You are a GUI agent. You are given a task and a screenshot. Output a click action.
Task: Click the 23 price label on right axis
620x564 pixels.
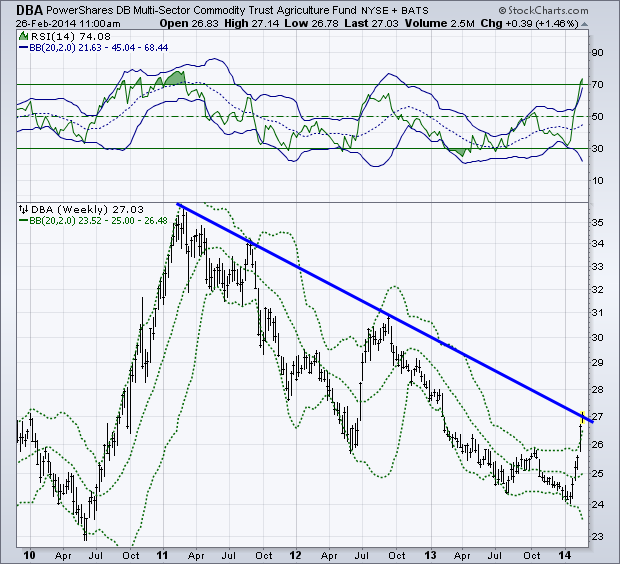600,537
